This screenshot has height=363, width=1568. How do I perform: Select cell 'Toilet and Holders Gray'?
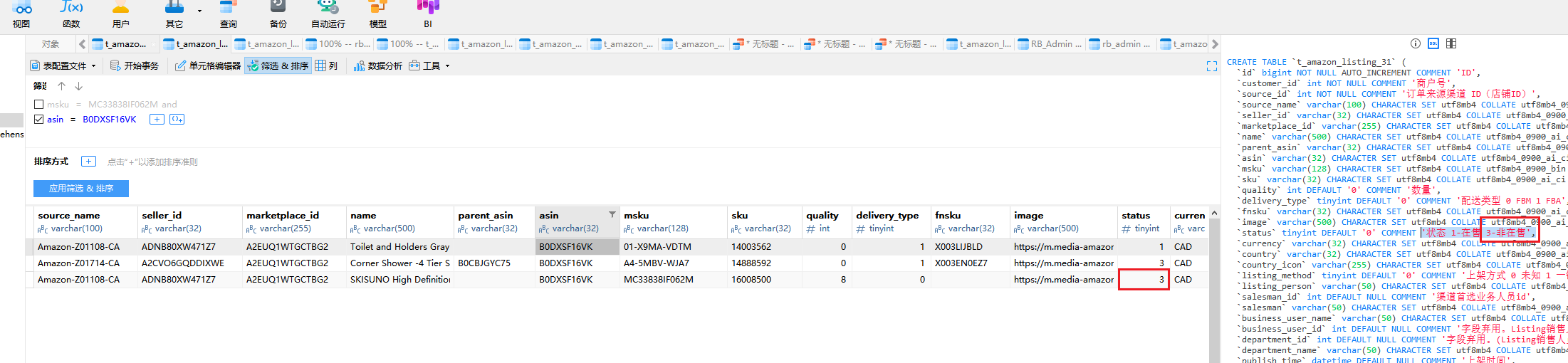(400, 247)
